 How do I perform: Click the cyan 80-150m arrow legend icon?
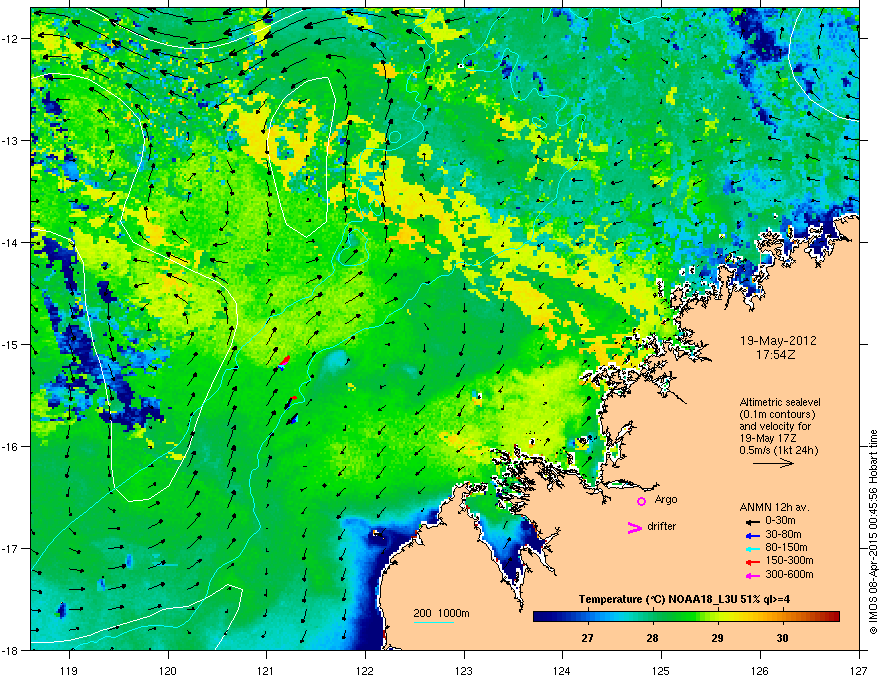(753, 548)
